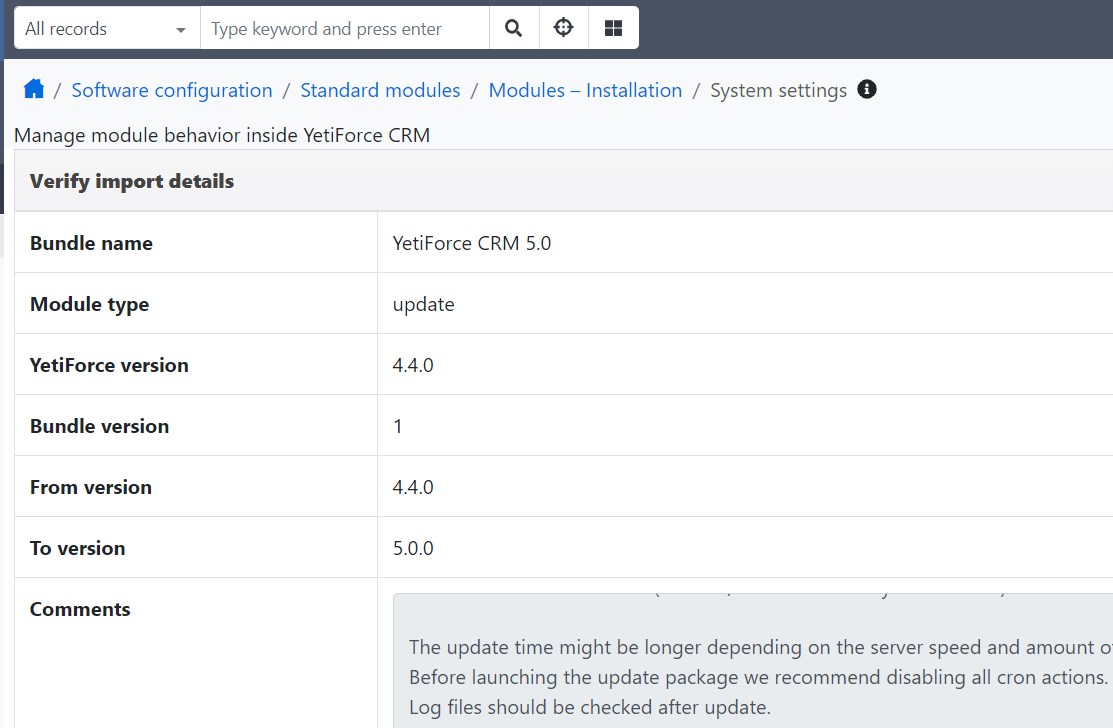Select the From version value 4.4.0

413,487
